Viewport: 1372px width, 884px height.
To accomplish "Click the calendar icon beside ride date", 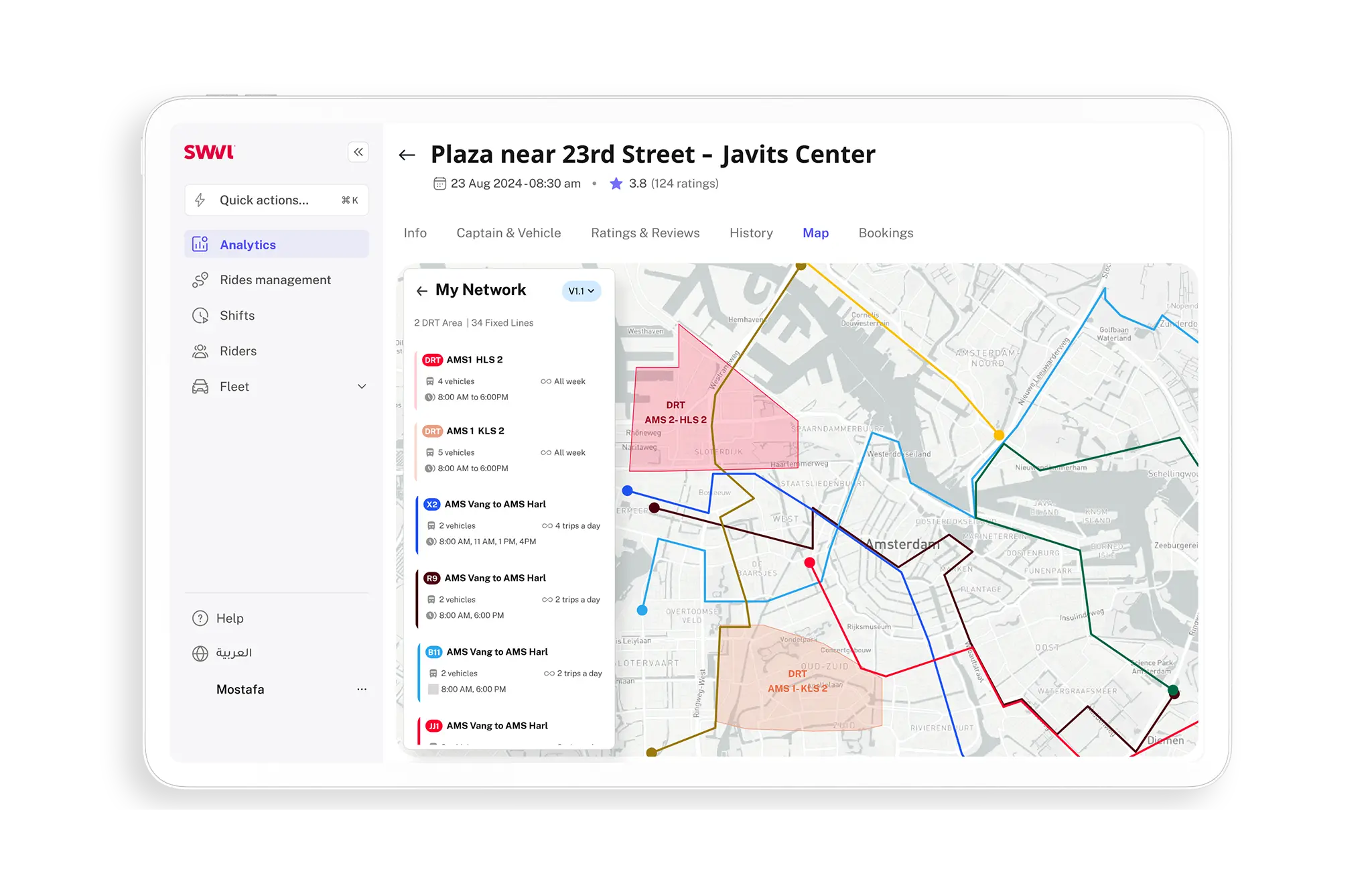I will 439,183.
